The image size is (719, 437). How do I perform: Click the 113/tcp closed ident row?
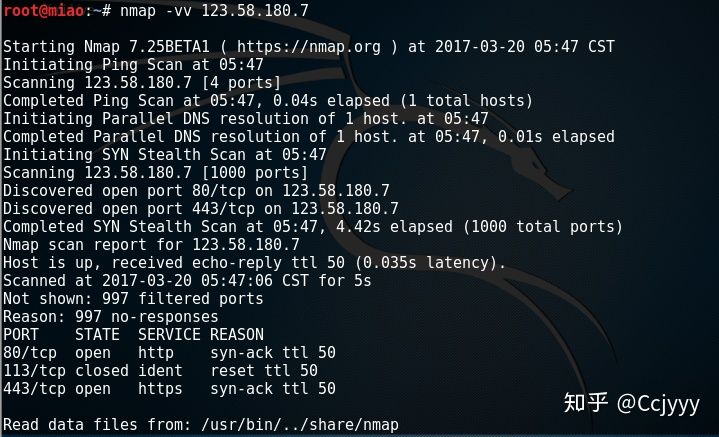(x=160, y=370)
